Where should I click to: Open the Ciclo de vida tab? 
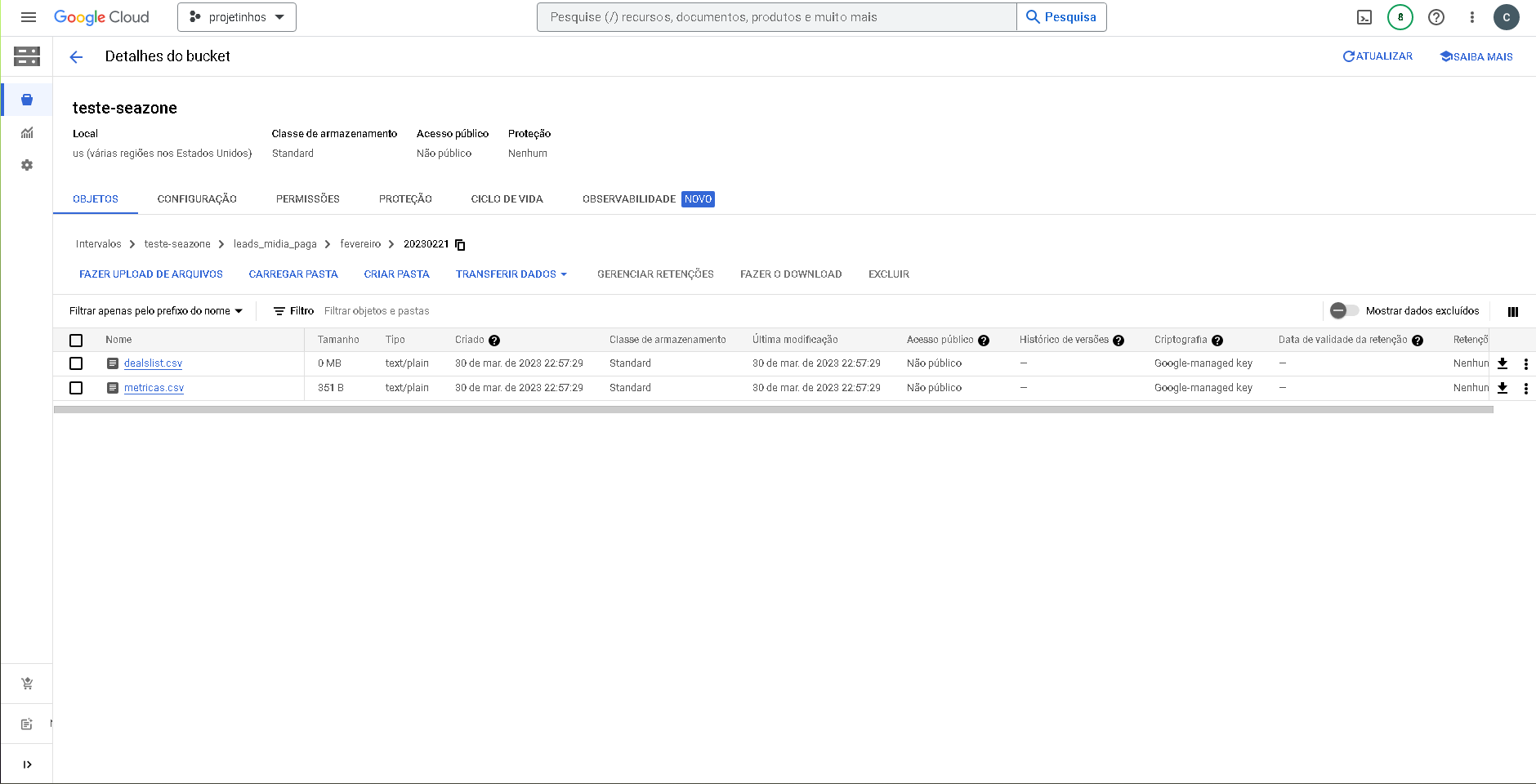click(507, 198)
